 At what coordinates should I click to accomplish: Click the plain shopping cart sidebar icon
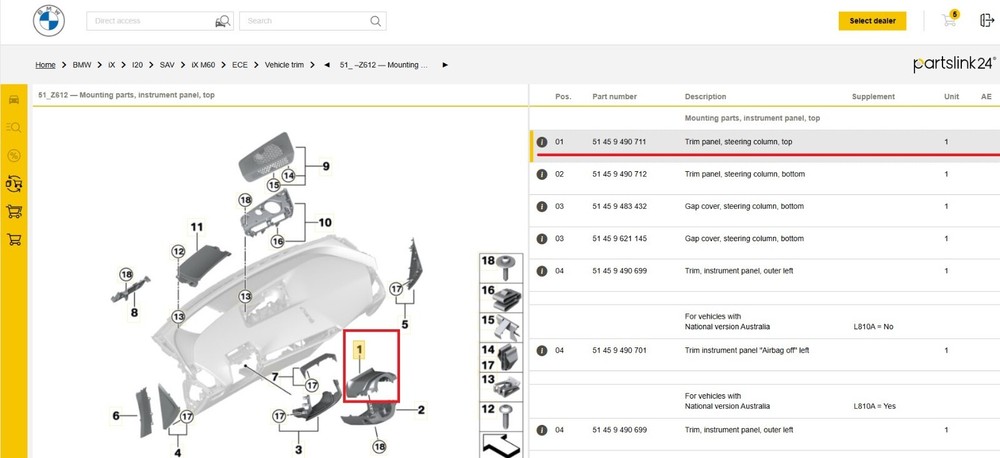click(x=14, y=239)
